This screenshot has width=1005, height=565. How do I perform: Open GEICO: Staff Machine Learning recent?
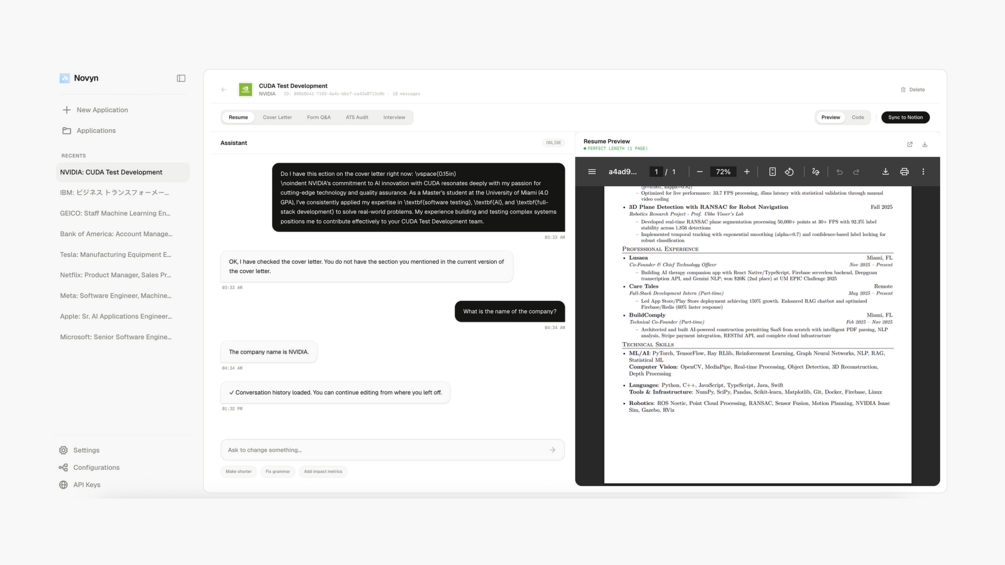coord(123,213)
